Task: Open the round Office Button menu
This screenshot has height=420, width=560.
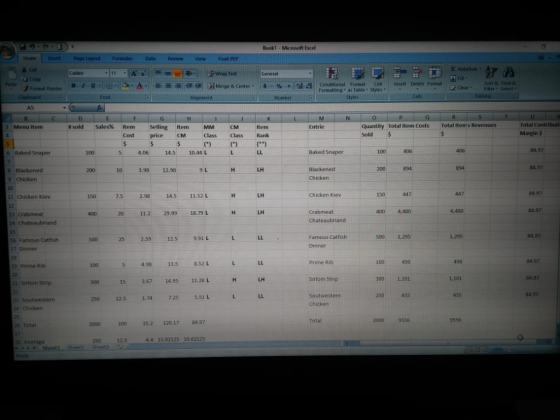Action: coord(7,51)
